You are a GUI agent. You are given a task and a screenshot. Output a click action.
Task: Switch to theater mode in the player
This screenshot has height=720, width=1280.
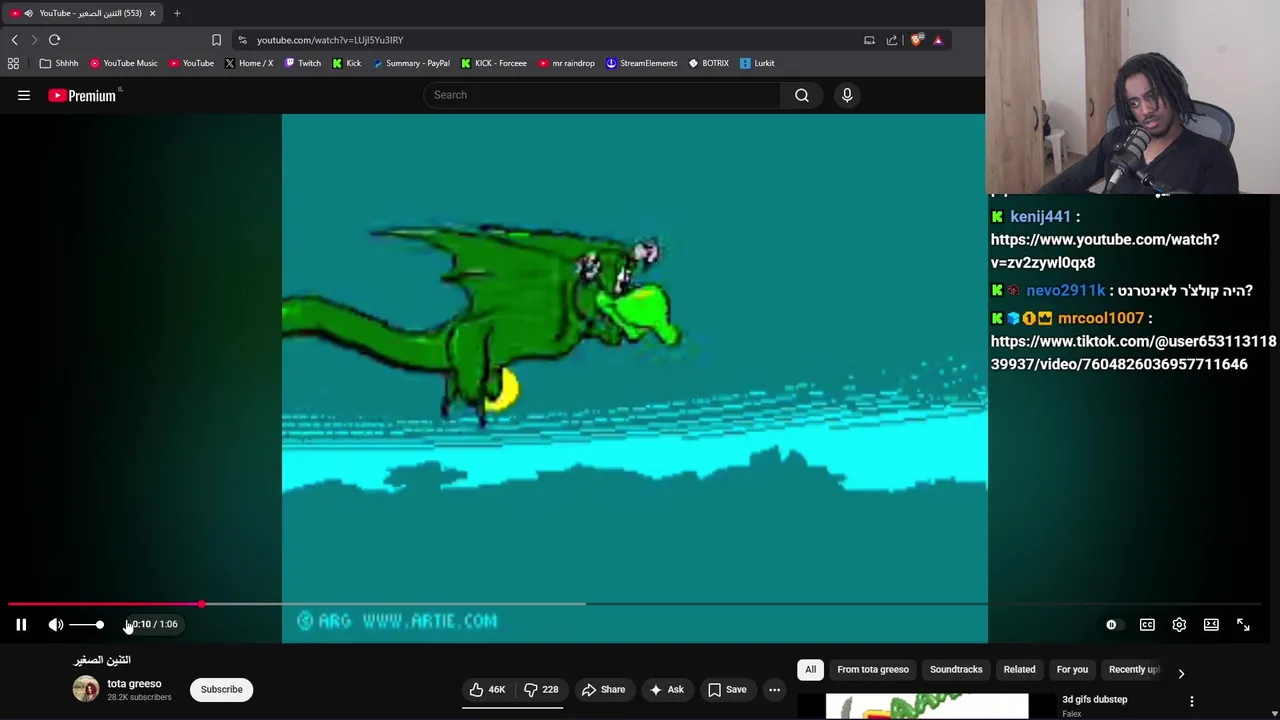click(x=1211, y=624)
